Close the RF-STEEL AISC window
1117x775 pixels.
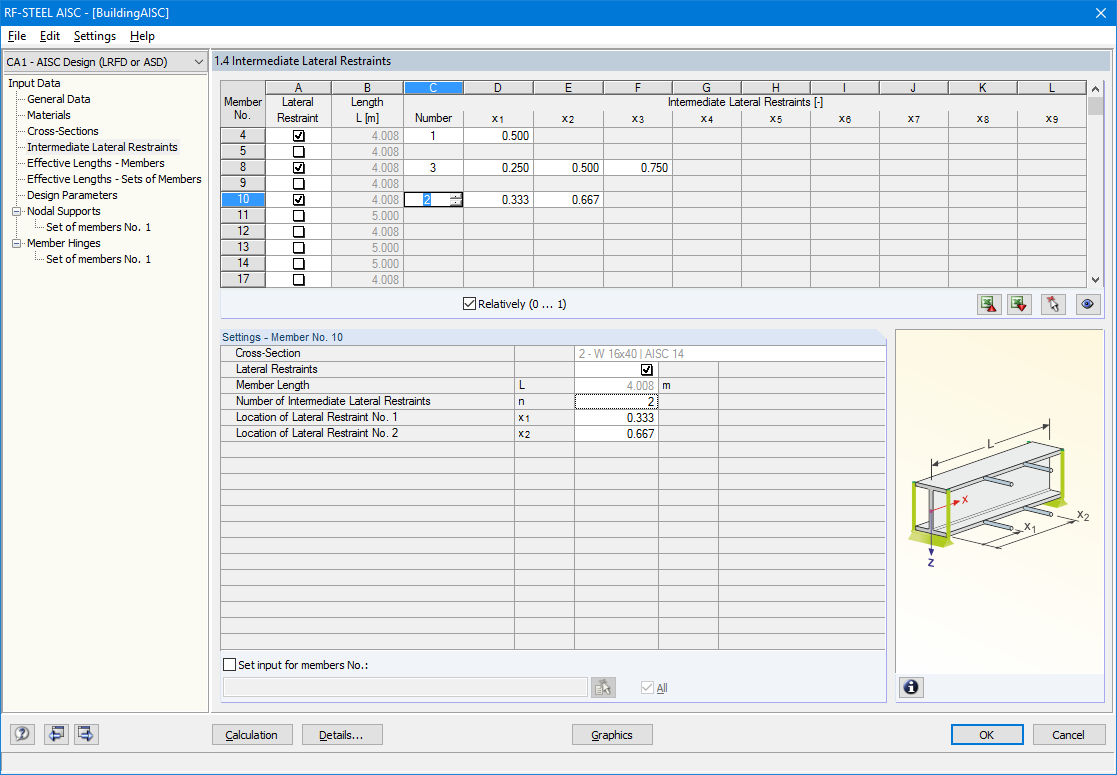click(1100, 13)
